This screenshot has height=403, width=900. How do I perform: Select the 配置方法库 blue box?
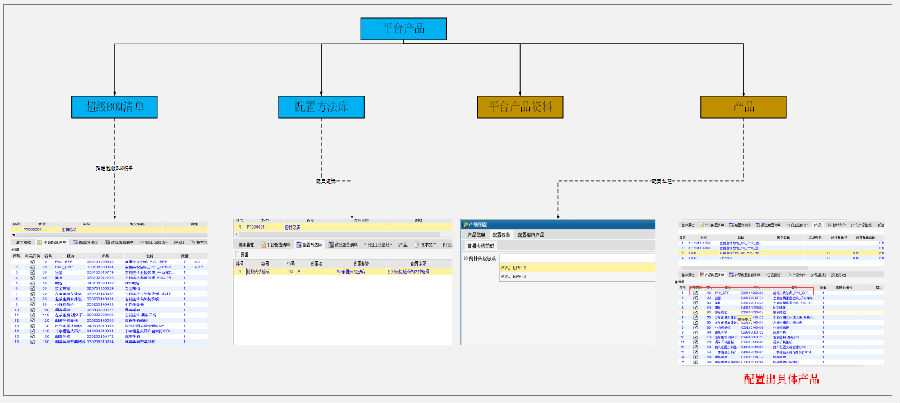click(x=321, y=107)
